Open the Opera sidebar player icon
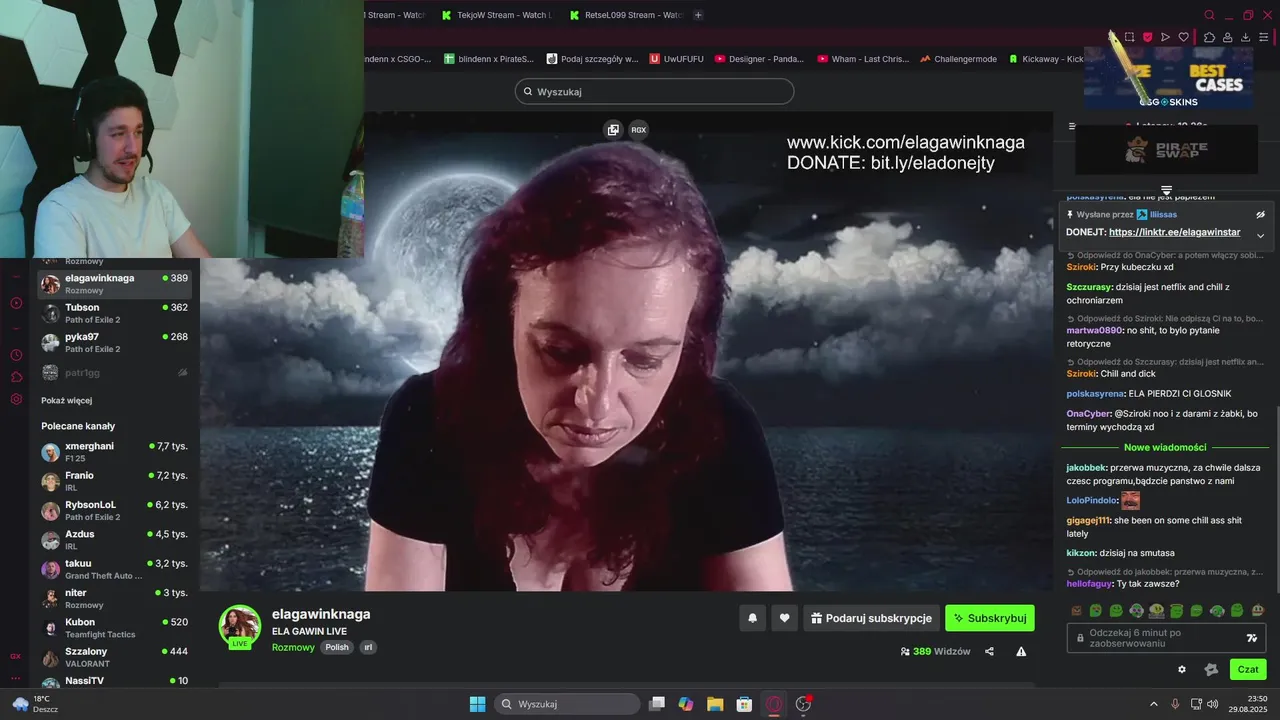The width and height of the screenshot is (1280, 720). tap(16, 303)
